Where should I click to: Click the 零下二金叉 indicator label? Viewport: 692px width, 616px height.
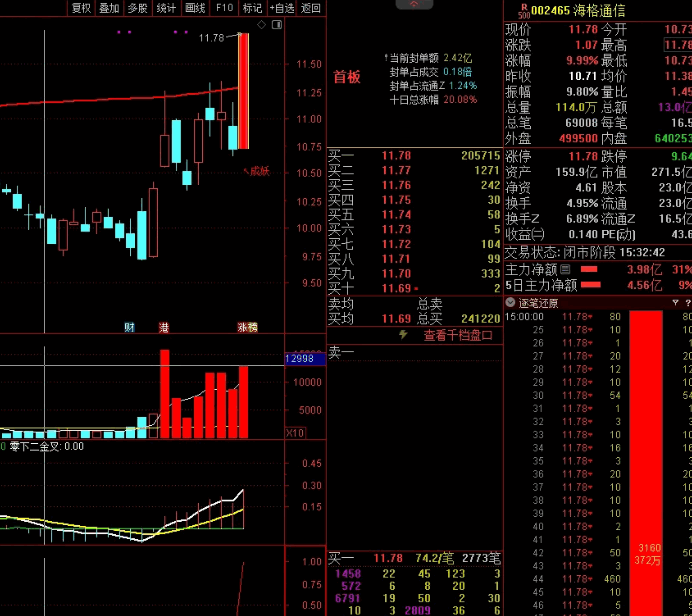point(46,446)
